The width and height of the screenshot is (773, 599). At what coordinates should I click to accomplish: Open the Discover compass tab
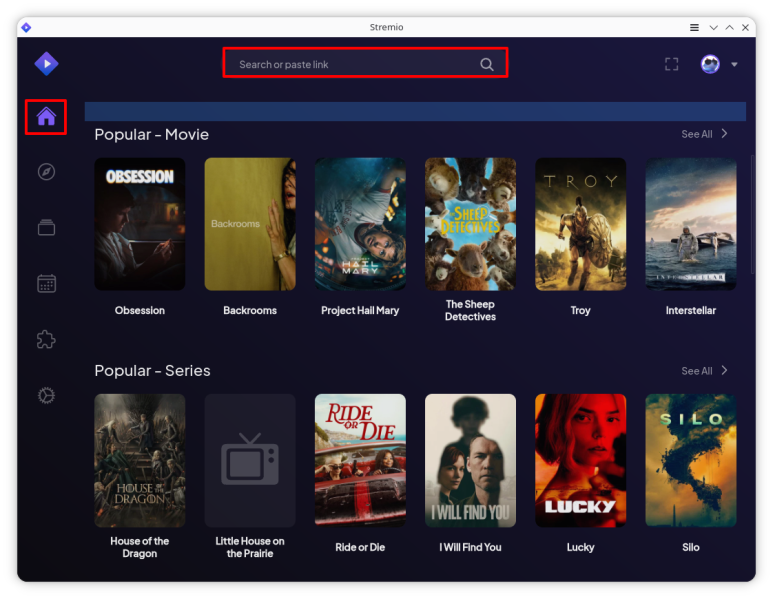click(46, 172)
